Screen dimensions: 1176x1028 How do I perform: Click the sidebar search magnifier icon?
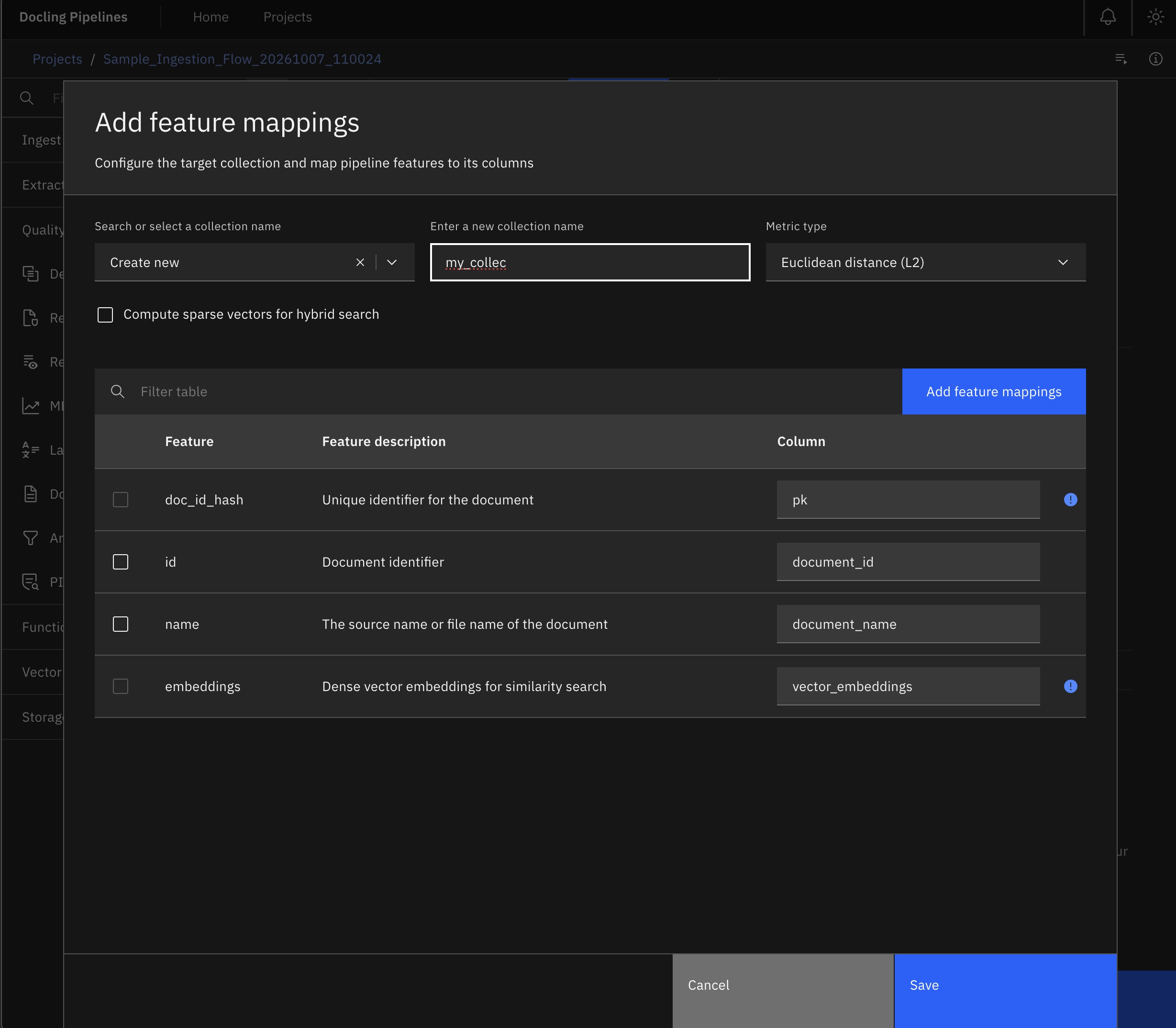pyautogui.click(x=26, y=98)
